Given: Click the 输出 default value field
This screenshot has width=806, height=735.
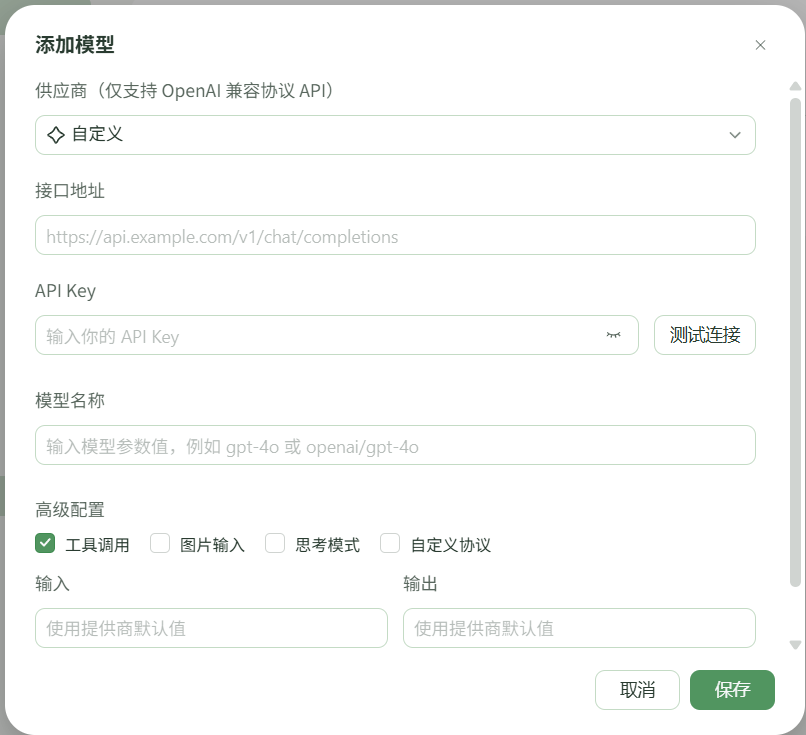Looking at the screenshot, I should 579,628.
